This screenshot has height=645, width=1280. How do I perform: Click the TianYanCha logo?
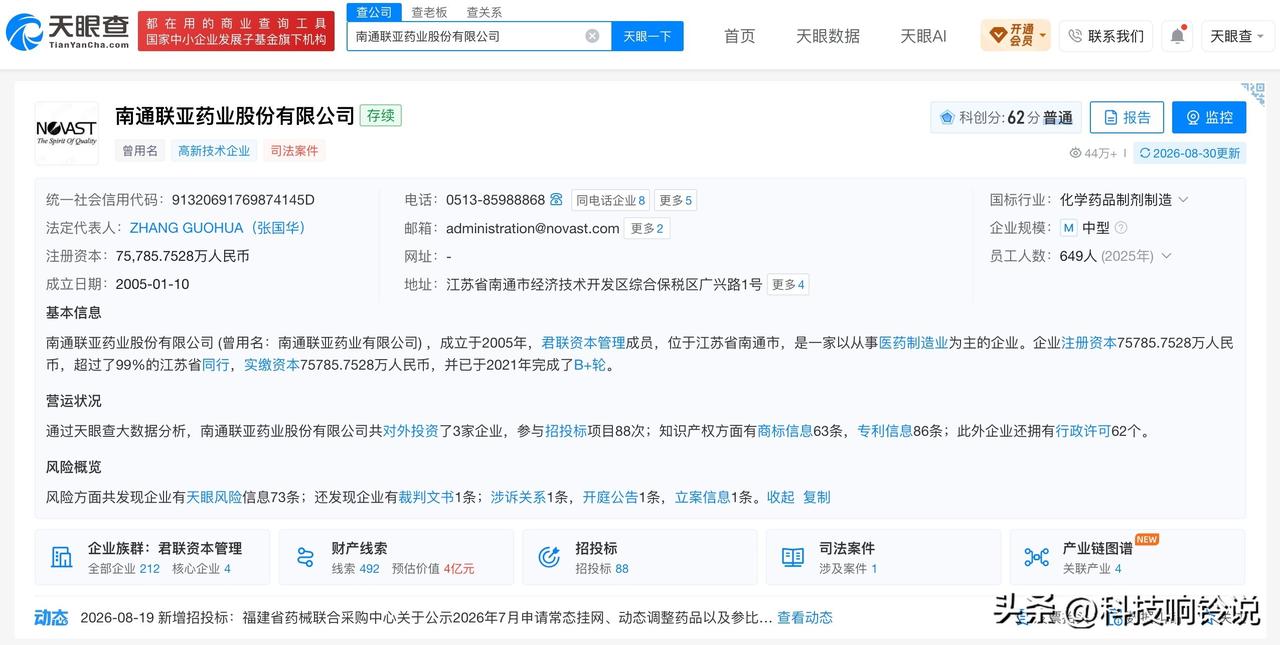[67, 32]
